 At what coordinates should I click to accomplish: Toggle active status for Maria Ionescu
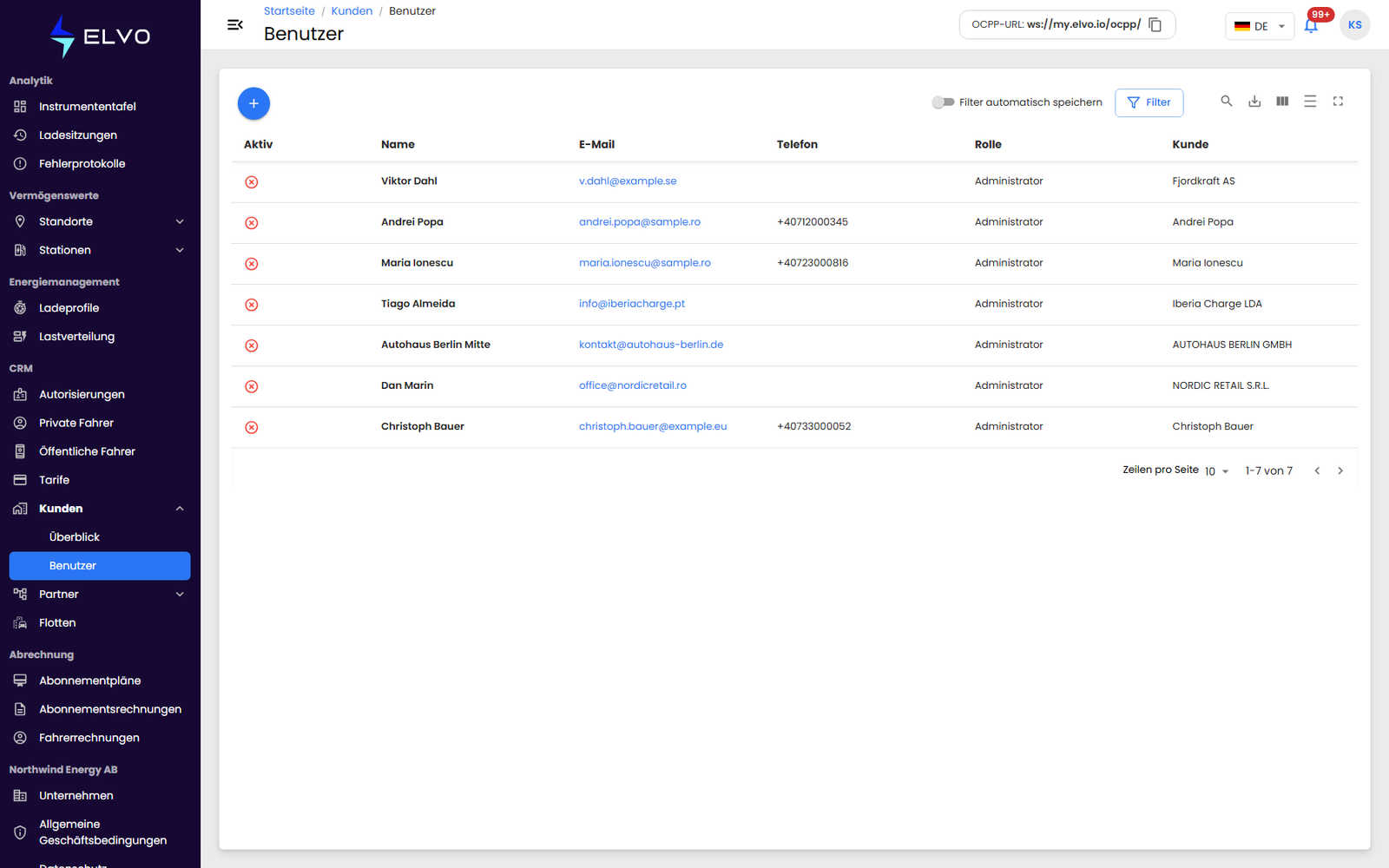(x=252, y=264)
